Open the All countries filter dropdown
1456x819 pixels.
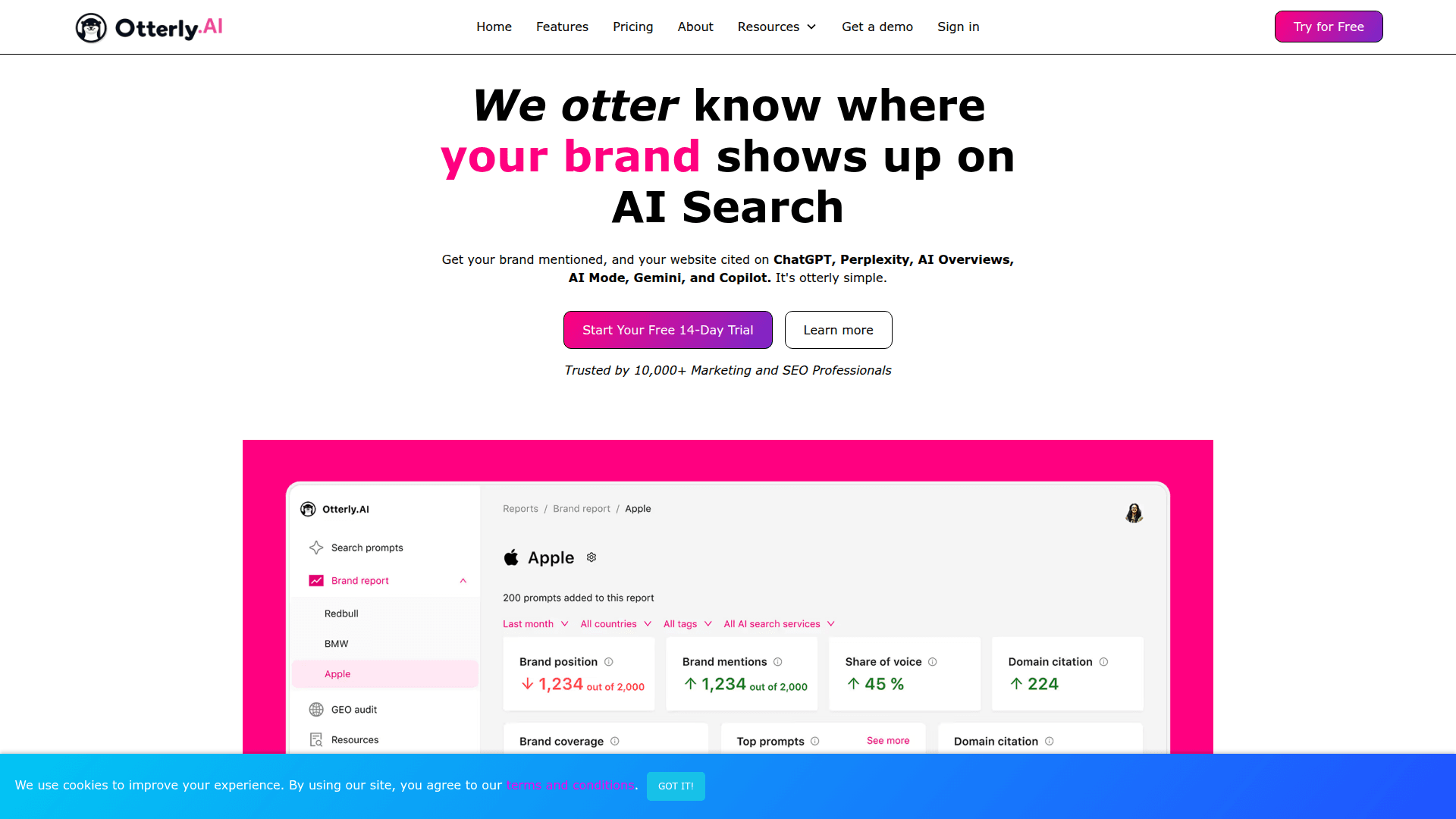click(x=616, y=624)
